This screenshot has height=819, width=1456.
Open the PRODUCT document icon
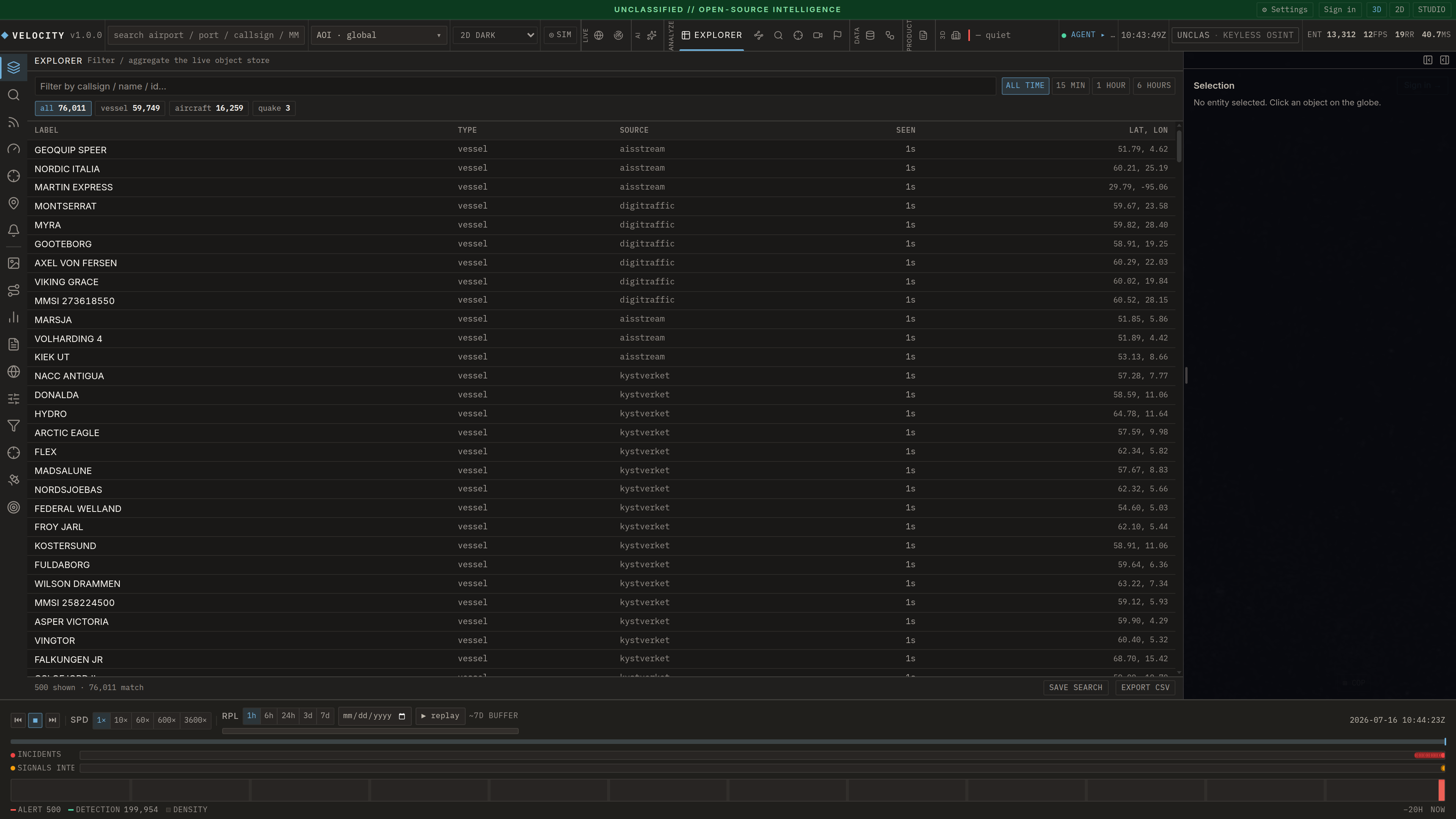[923, 35]
